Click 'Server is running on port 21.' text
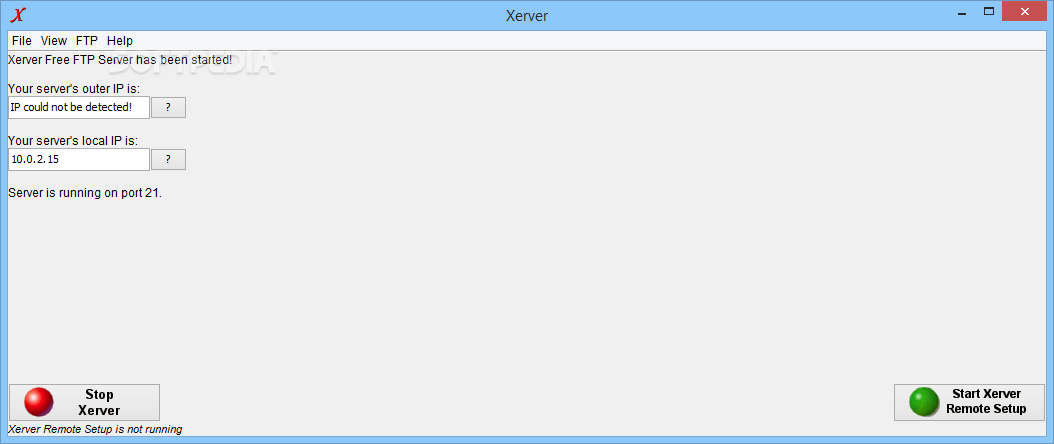The width and height of the screenshot is (1054, 444). [85, 193]
